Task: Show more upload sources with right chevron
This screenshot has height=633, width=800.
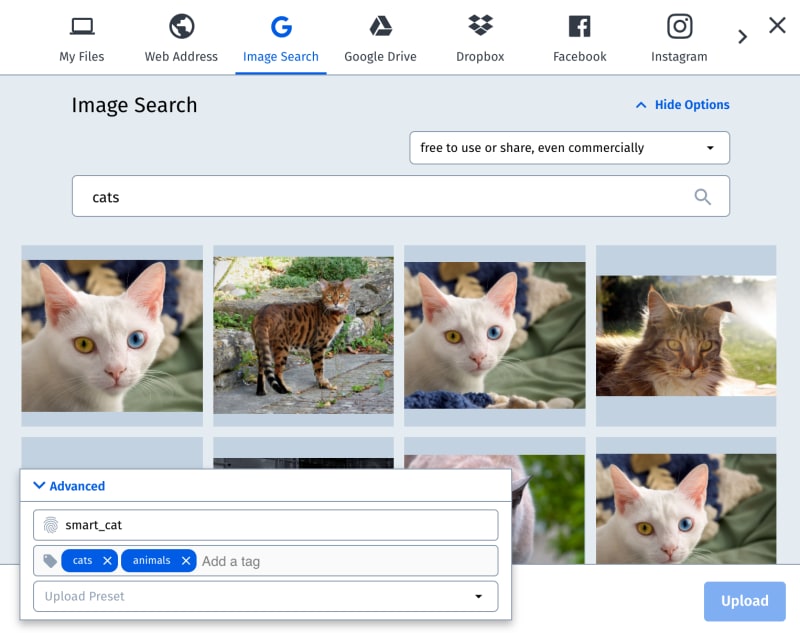Action: (742, 37)
